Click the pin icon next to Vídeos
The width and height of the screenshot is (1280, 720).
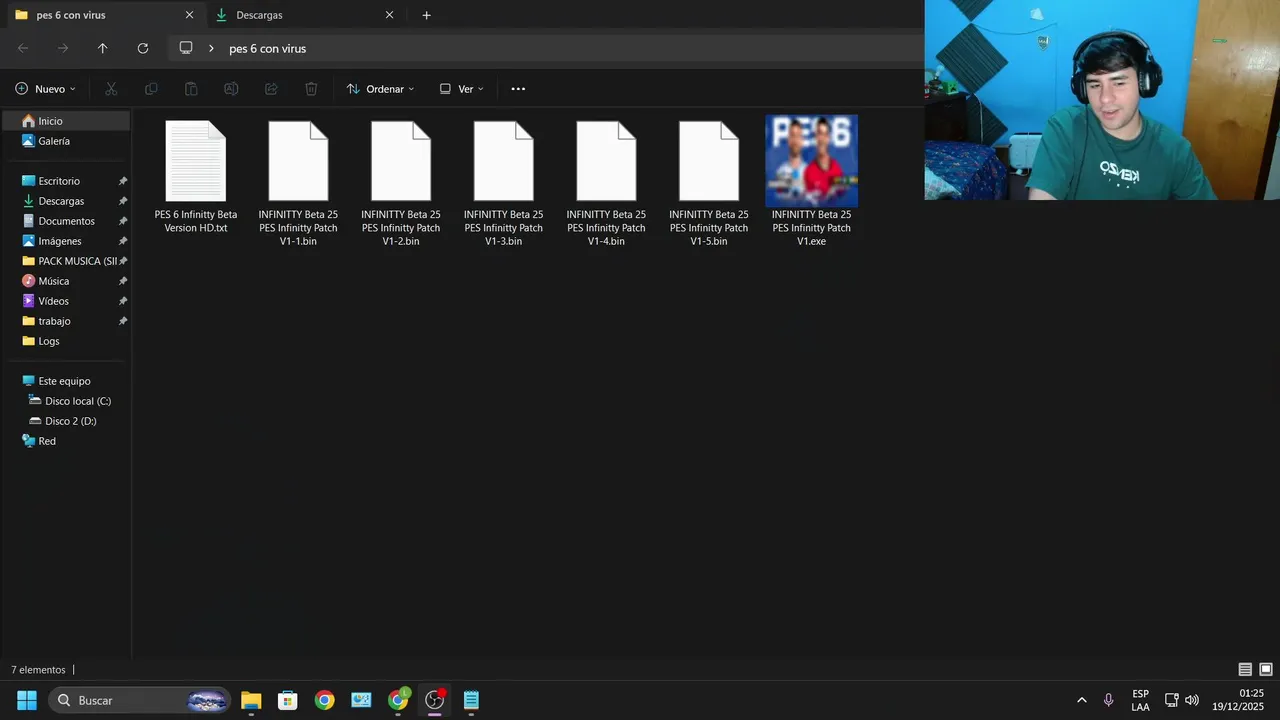(123, 301)
